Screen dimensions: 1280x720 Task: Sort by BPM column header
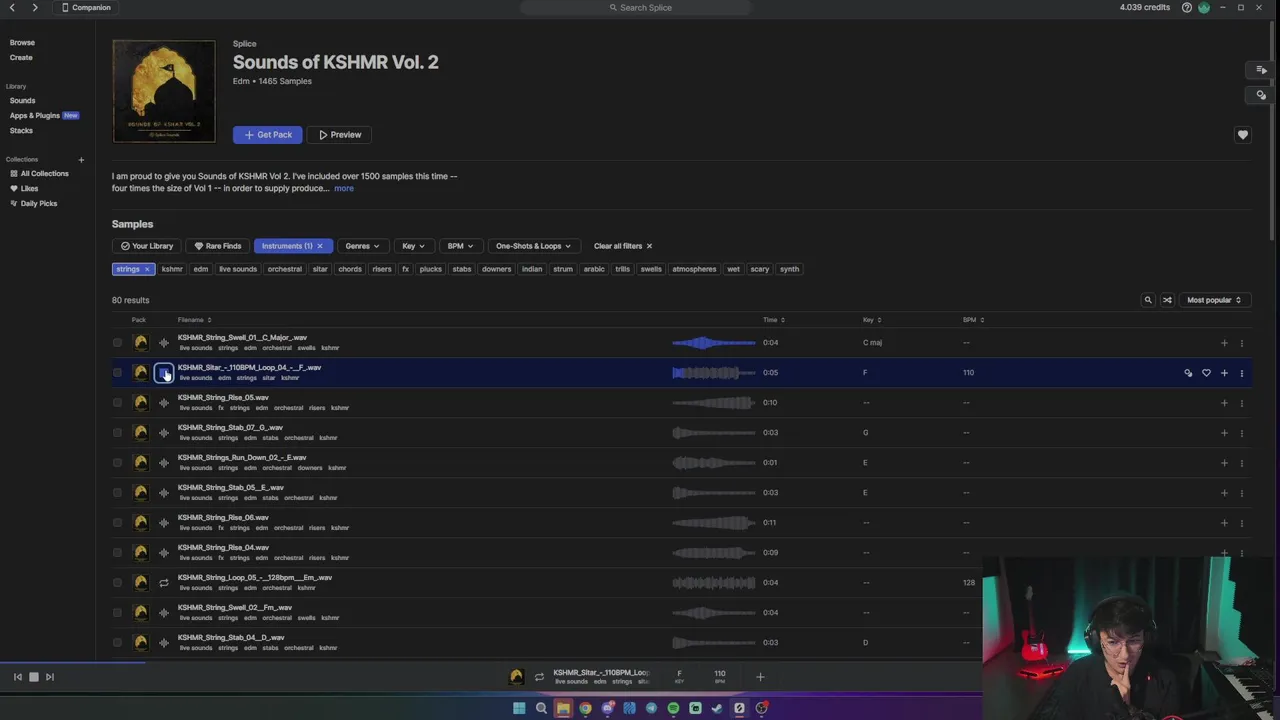pos(973,320)
